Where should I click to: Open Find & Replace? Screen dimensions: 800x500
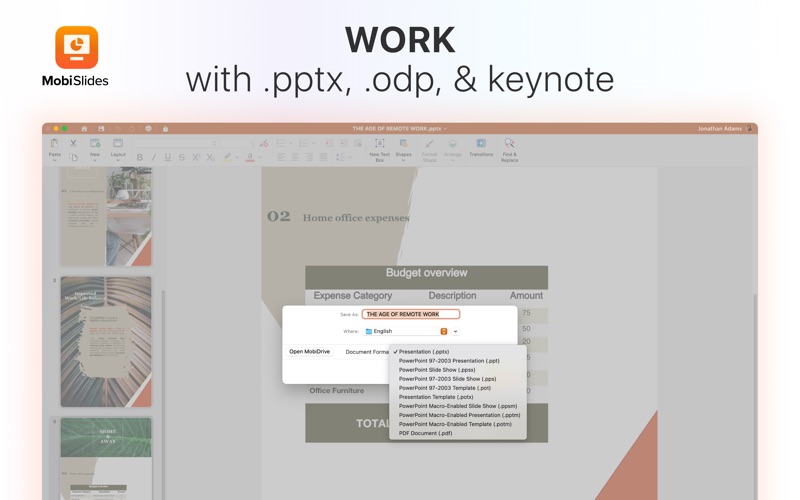[x=509, y=149]
